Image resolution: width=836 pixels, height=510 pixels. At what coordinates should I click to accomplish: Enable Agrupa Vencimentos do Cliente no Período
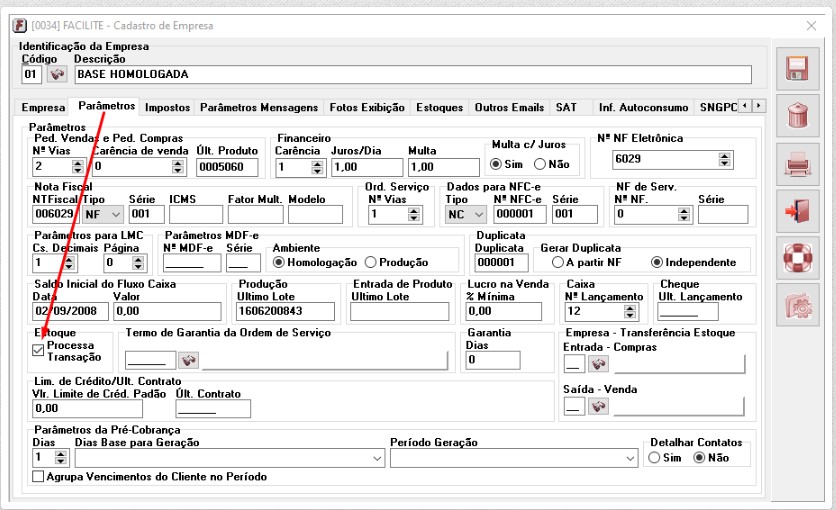38,476
